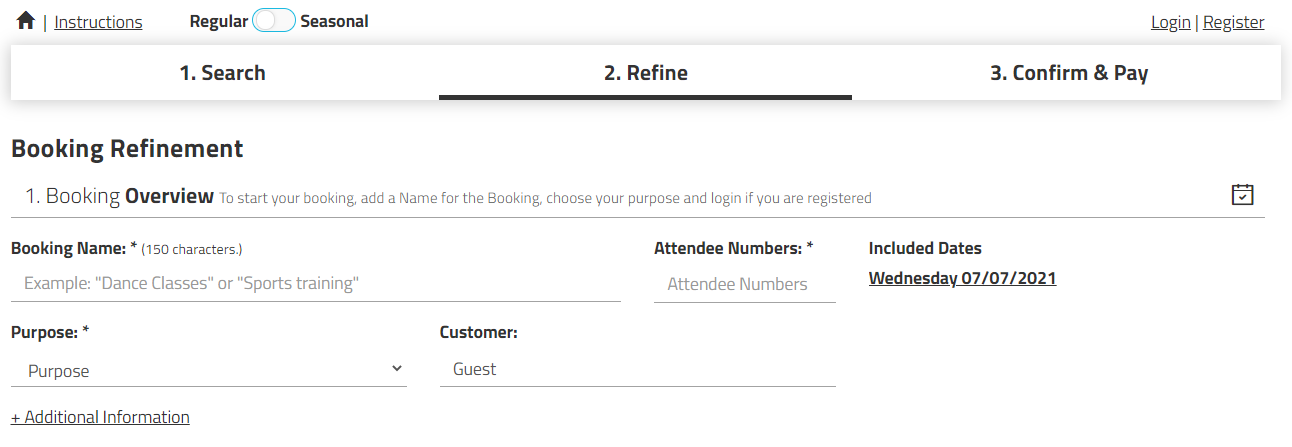1292x447 pixels.
Task: Click the home icon
Action: [x=26, y=21]
